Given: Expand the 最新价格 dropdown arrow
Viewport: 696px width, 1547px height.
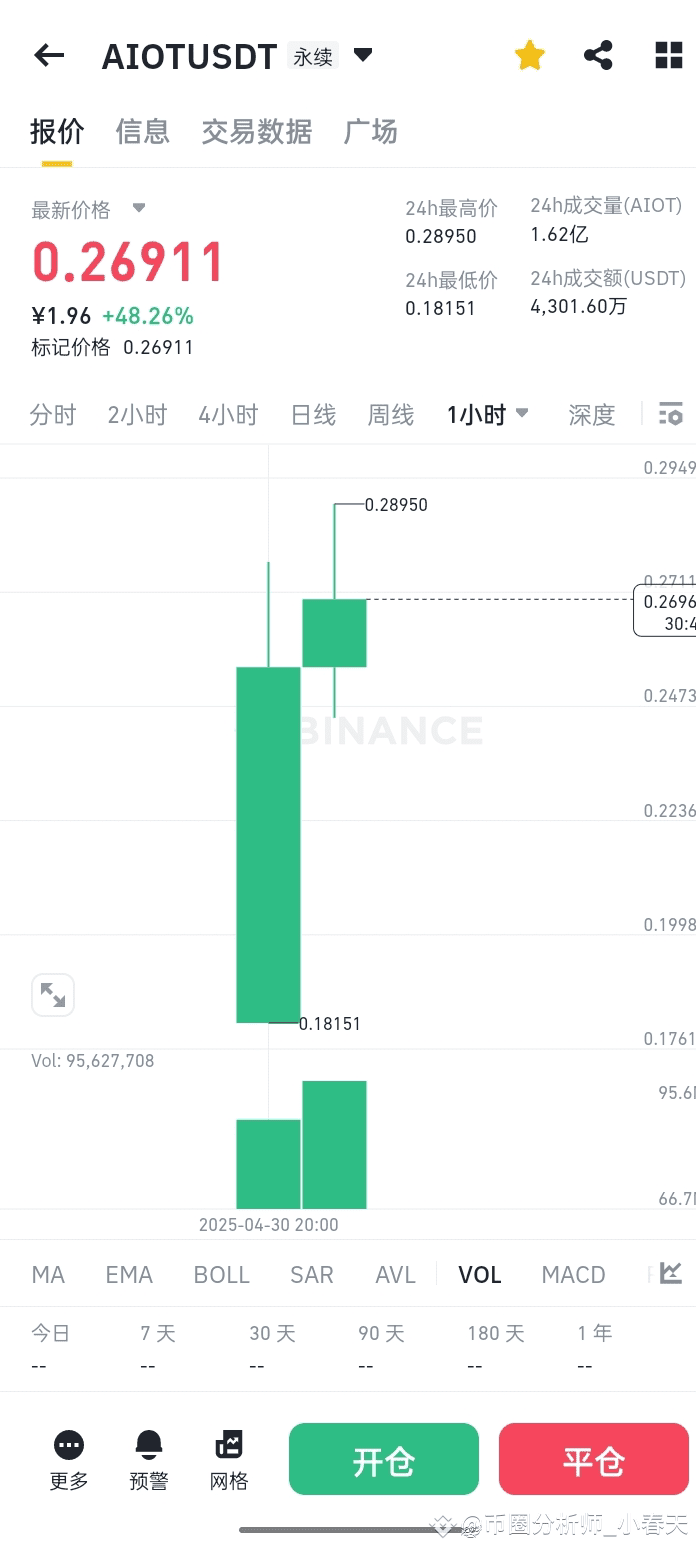Looking at the screenshot, I should pos(139,208).
